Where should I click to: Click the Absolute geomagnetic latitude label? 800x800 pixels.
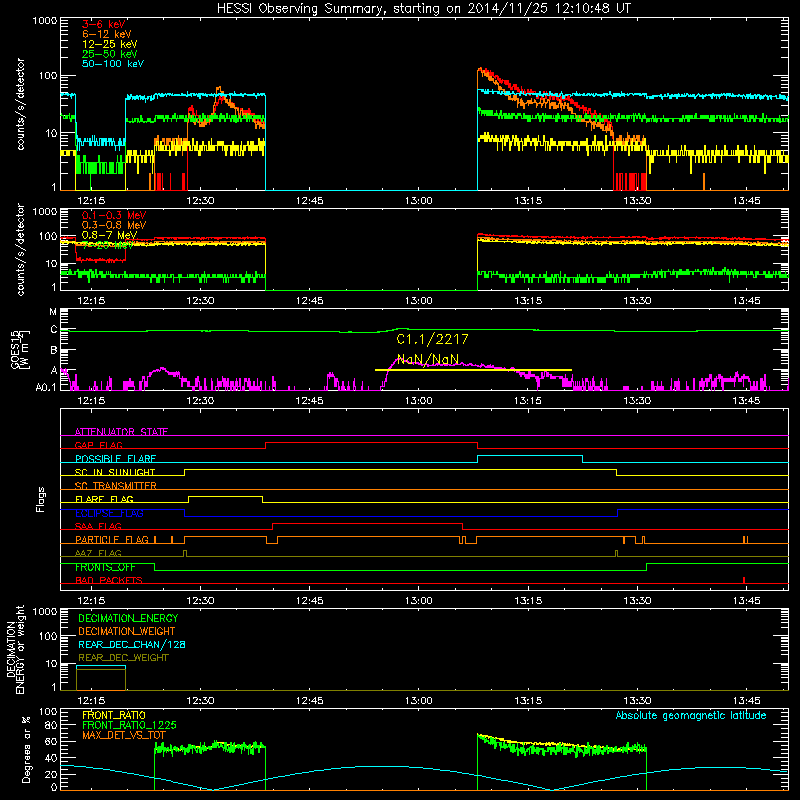691,716
